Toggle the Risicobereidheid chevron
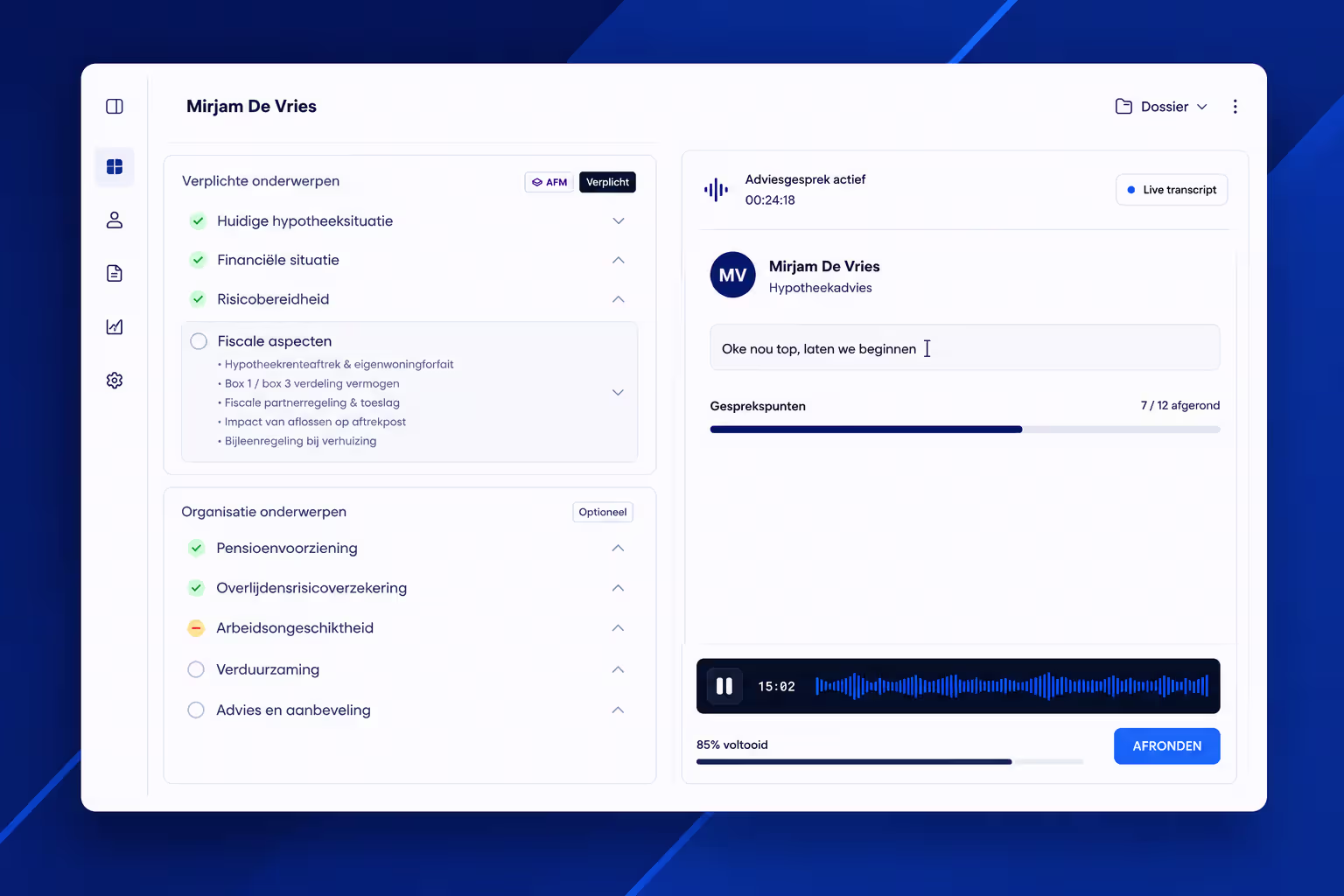 click(619, 299)
